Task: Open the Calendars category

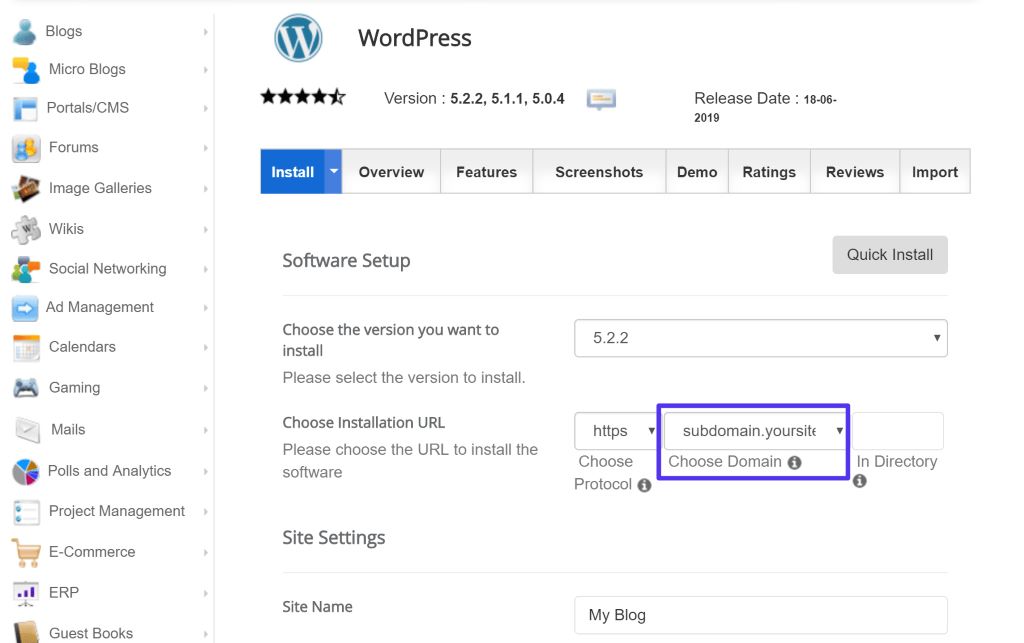Action: [x=82, y=347]
